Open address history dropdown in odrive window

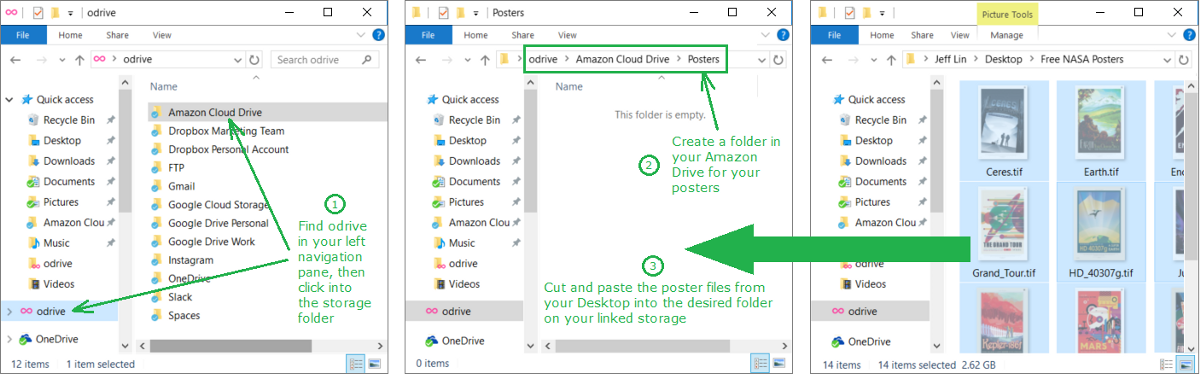(238, 60)
